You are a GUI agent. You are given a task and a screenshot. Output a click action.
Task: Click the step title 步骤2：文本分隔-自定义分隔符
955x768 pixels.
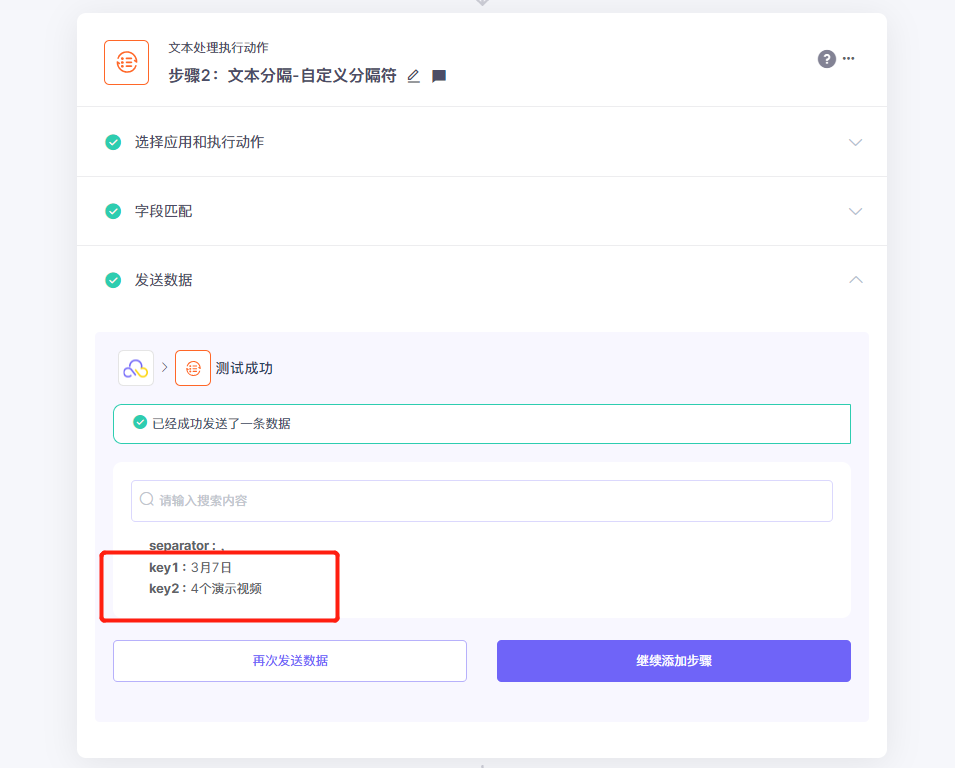point(283,76)
